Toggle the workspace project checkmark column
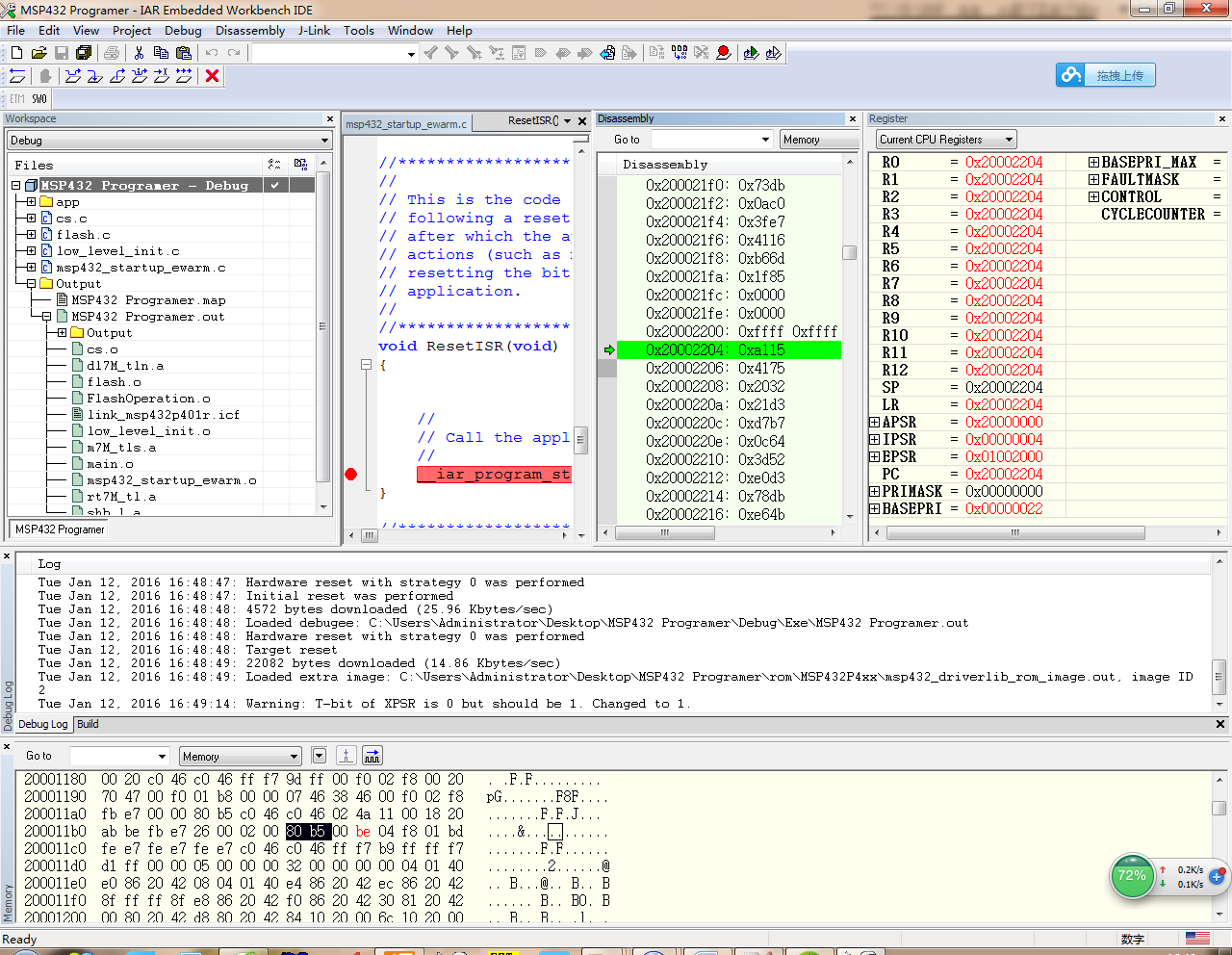The width and height of the screenshot is (1232, 955). (274, 185)
